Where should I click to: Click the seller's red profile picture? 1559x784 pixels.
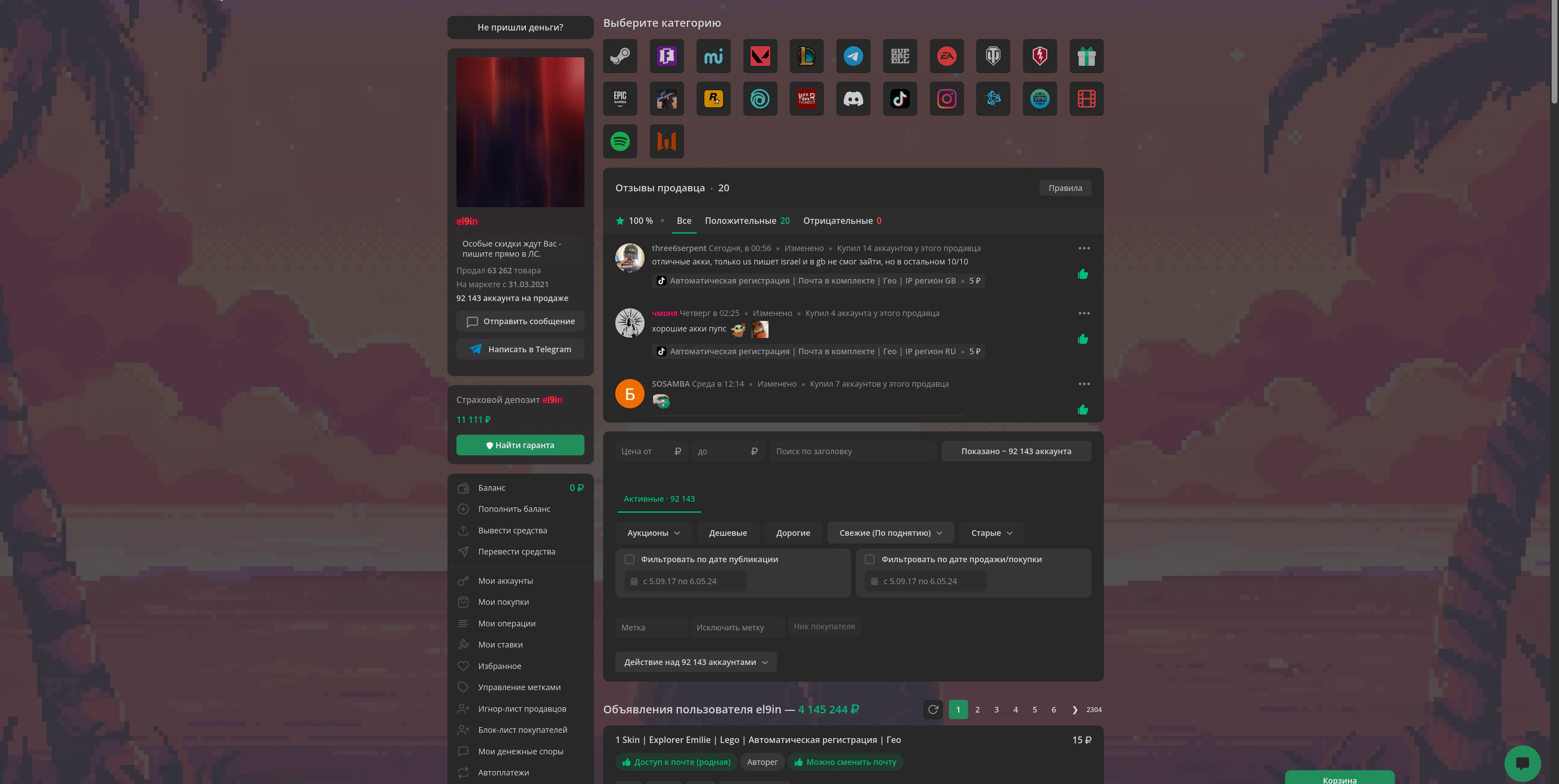520,132
